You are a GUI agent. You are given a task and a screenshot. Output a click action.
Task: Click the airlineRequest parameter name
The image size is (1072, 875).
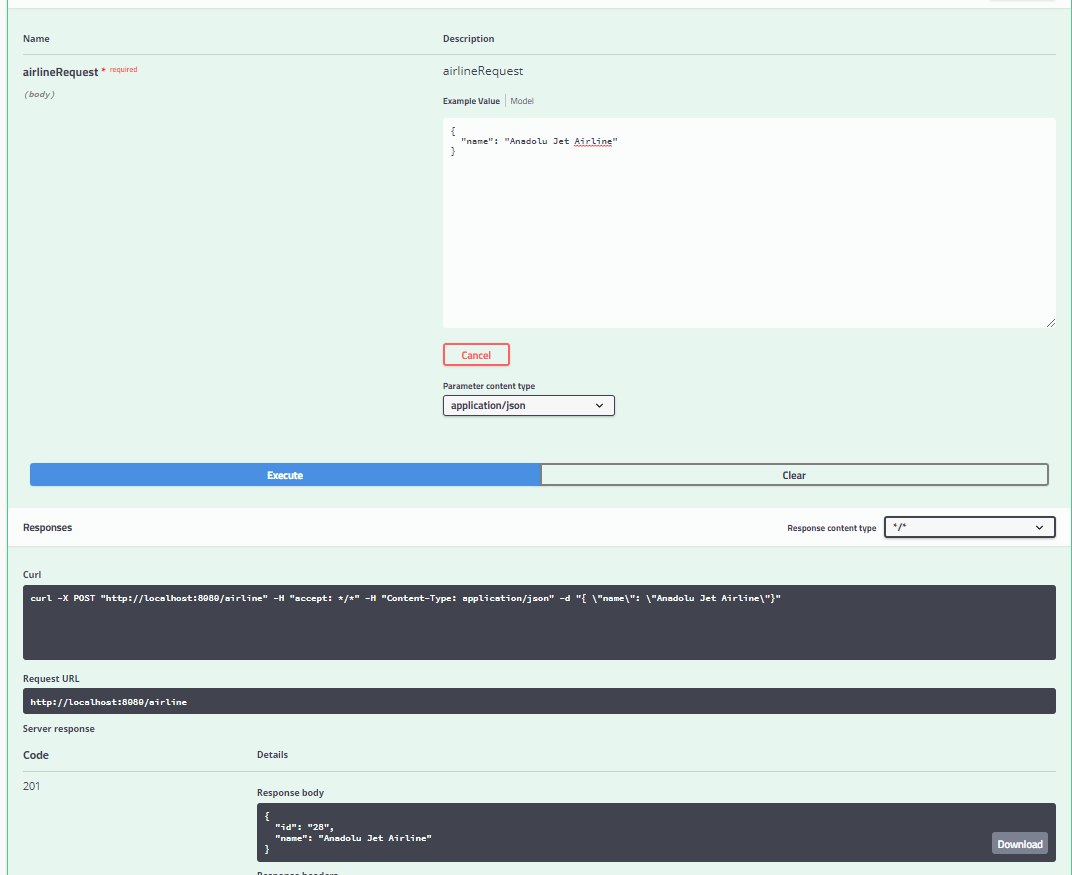pyautogui.click(x=61, y=71)
